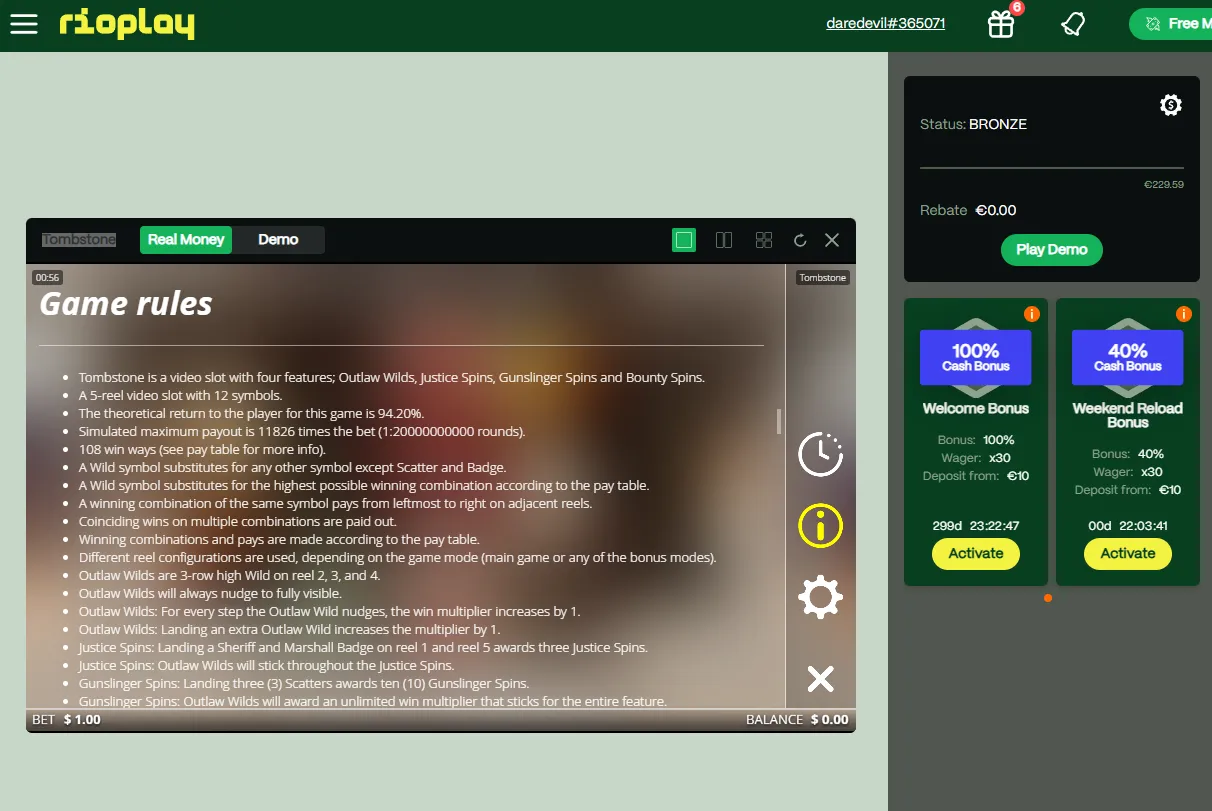Switch to Demo mode tab
Viewport: 1212px width, 811px height.
278,239
